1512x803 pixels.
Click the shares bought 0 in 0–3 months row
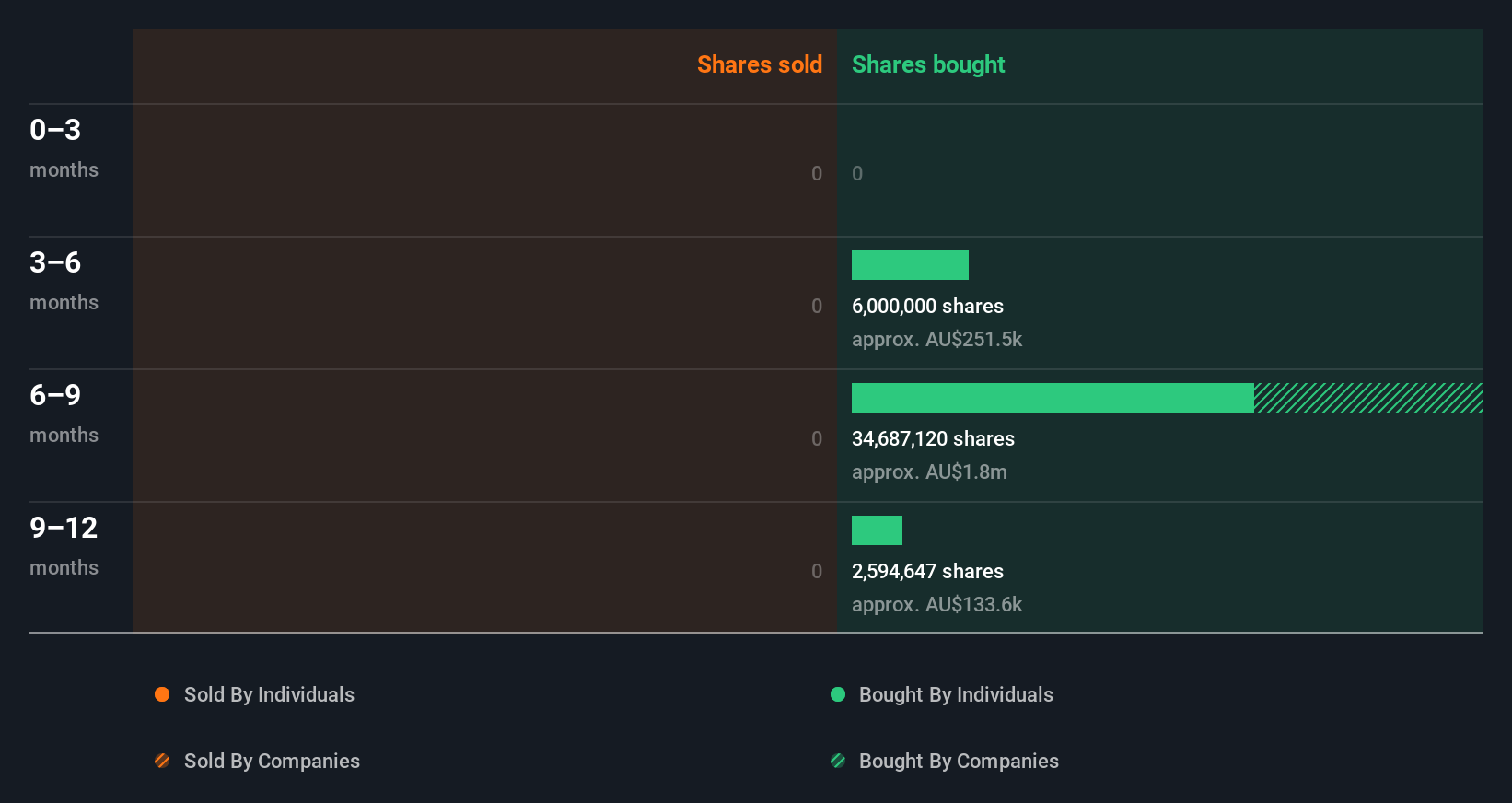point(857,173)
